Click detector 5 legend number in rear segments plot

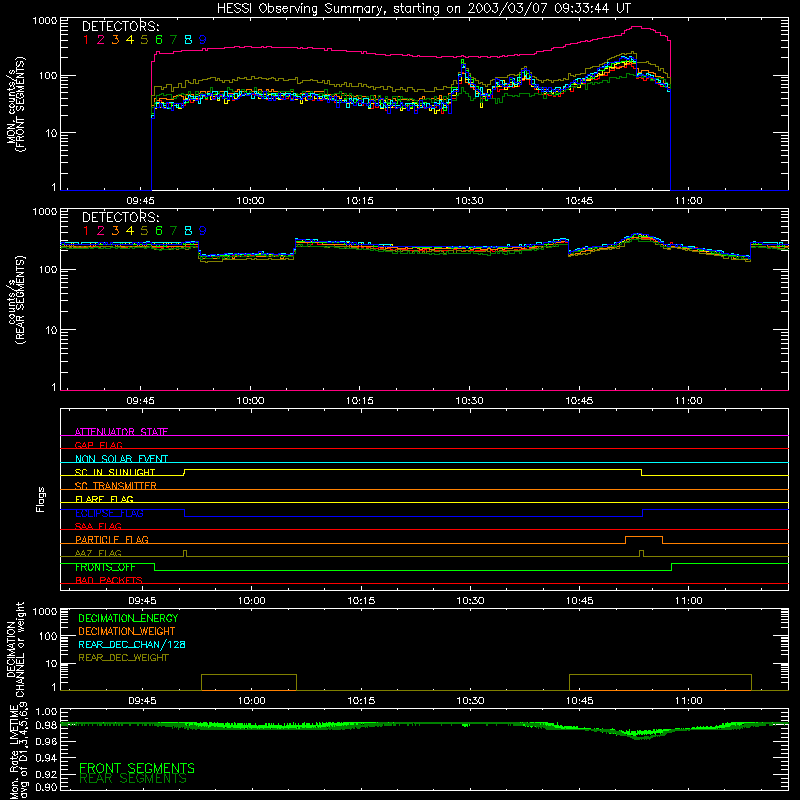coord(144,231)
